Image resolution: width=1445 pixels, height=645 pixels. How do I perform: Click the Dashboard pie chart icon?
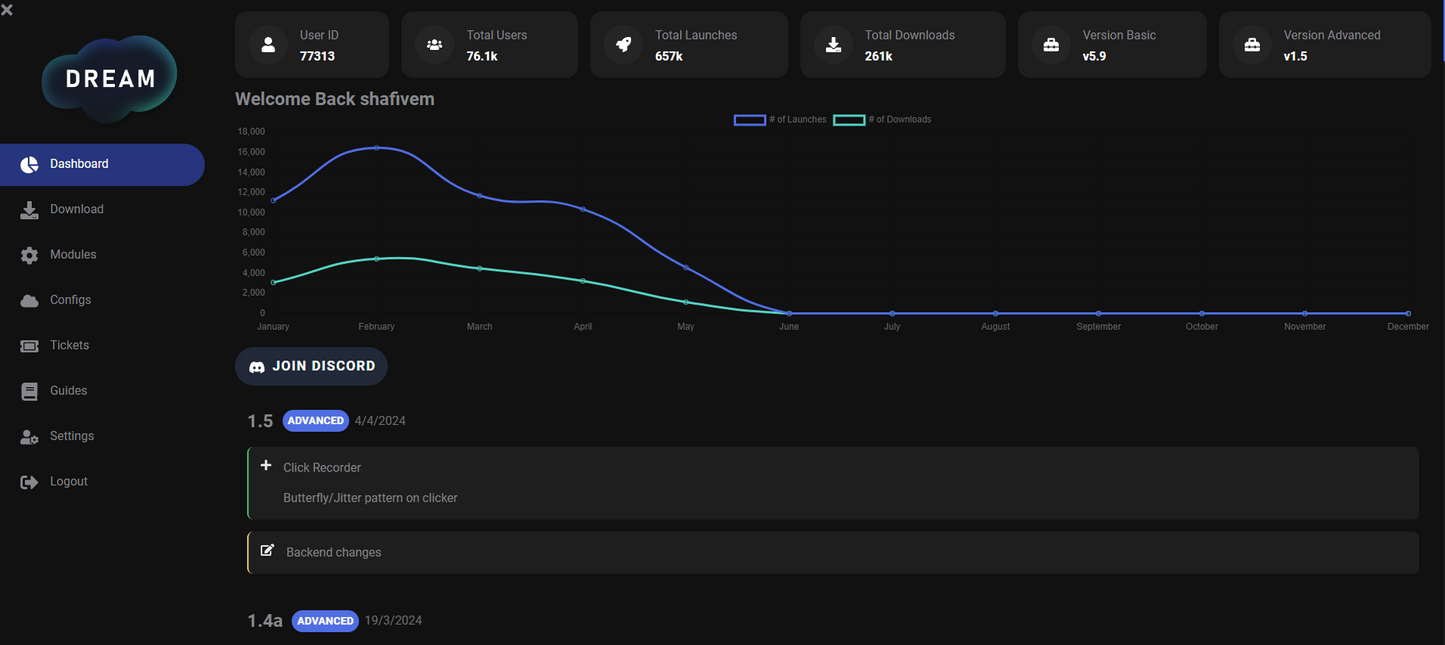30,165
